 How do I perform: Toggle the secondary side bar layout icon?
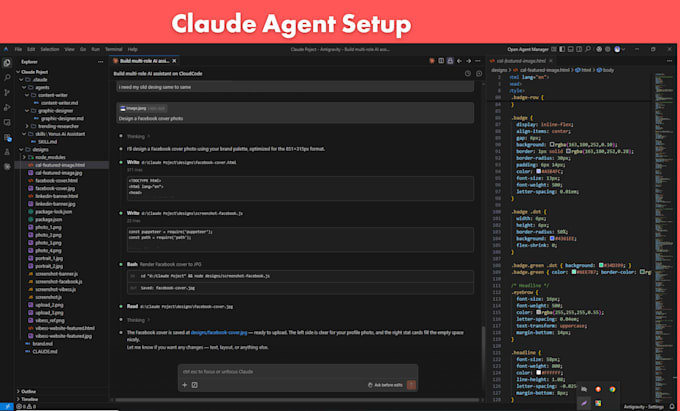point(579,49)
